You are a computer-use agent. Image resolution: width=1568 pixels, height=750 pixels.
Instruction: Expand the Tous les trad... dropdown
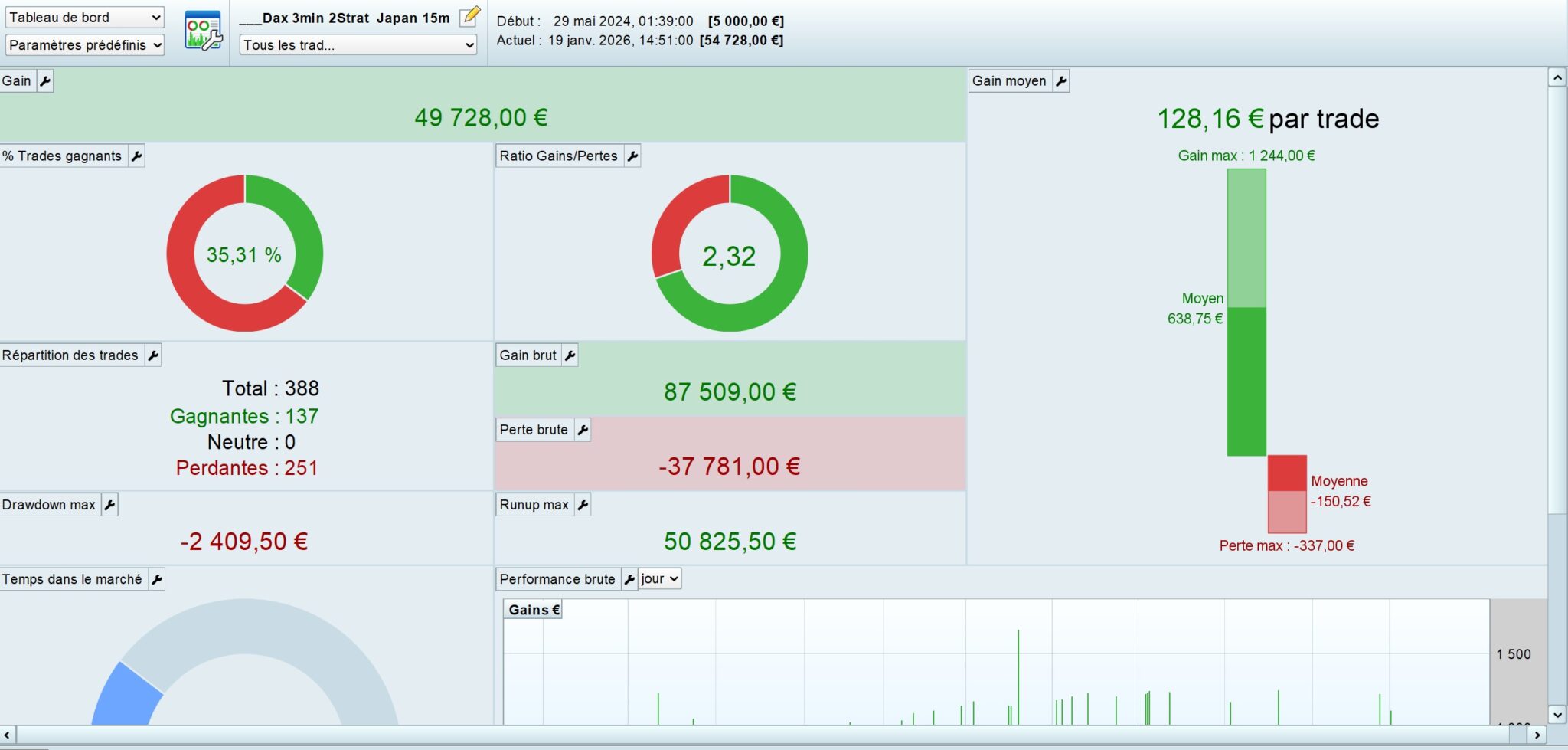[358, 45]
